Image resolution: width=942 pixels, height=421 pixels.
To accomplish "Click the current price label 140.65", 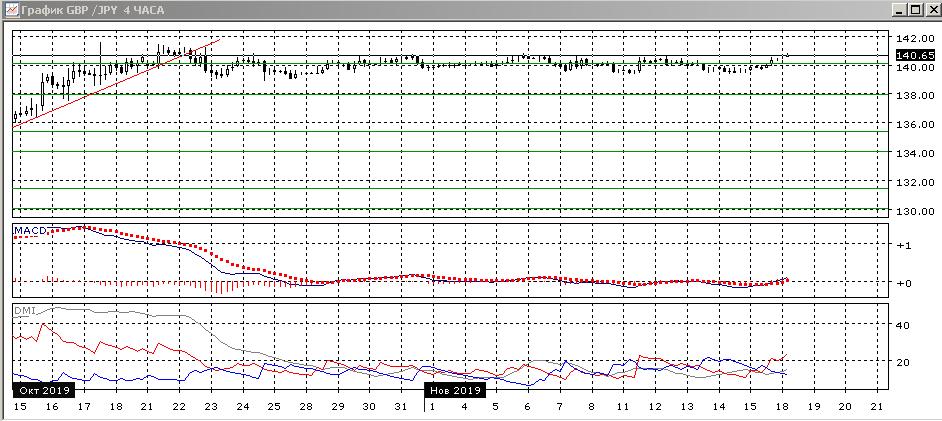I will pyautogui.click(x=914, y=55).
